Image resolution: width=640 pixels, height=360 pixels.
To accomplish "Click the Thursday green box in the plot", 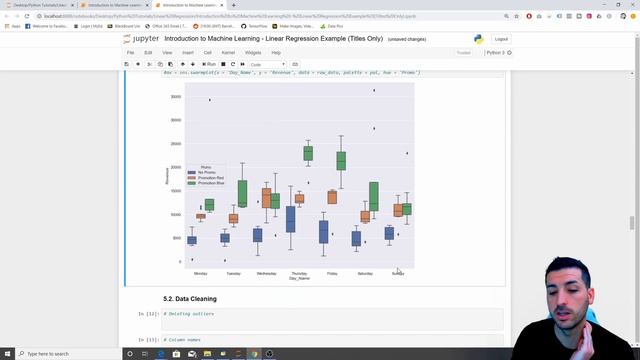I will [x=308, y=153].
